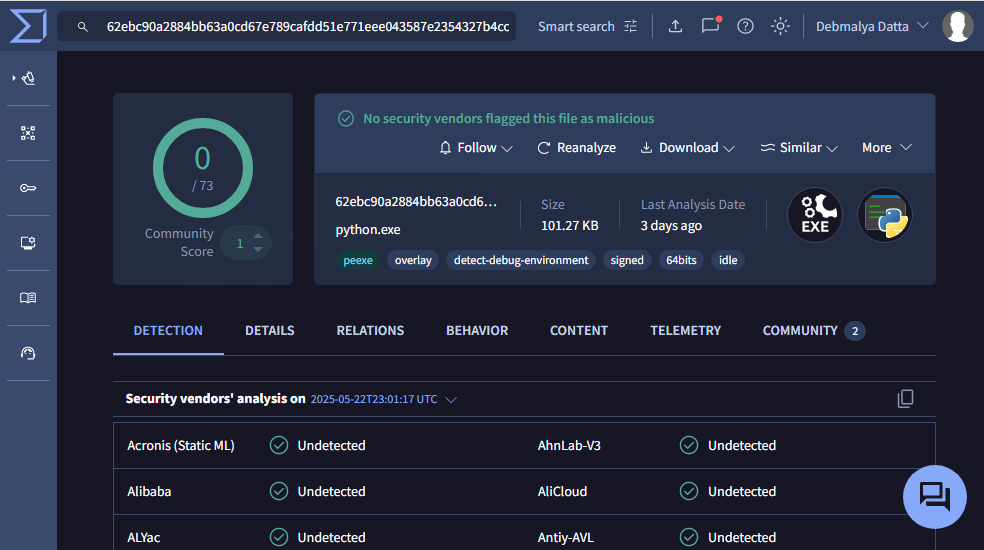This screenshot has width=984, height=550.
Task: Click the 2025-05-22T23:01:17 UTC date link
Action: point(374,399)
